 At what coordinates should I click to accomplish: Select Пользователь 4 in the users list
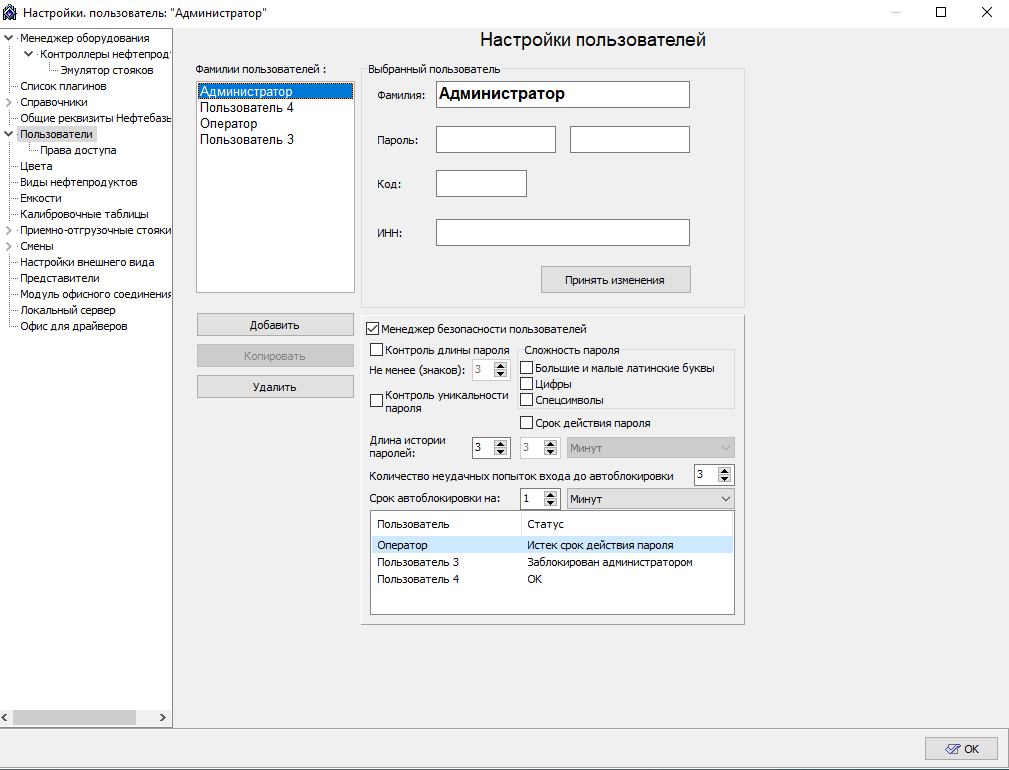[275, 107]
